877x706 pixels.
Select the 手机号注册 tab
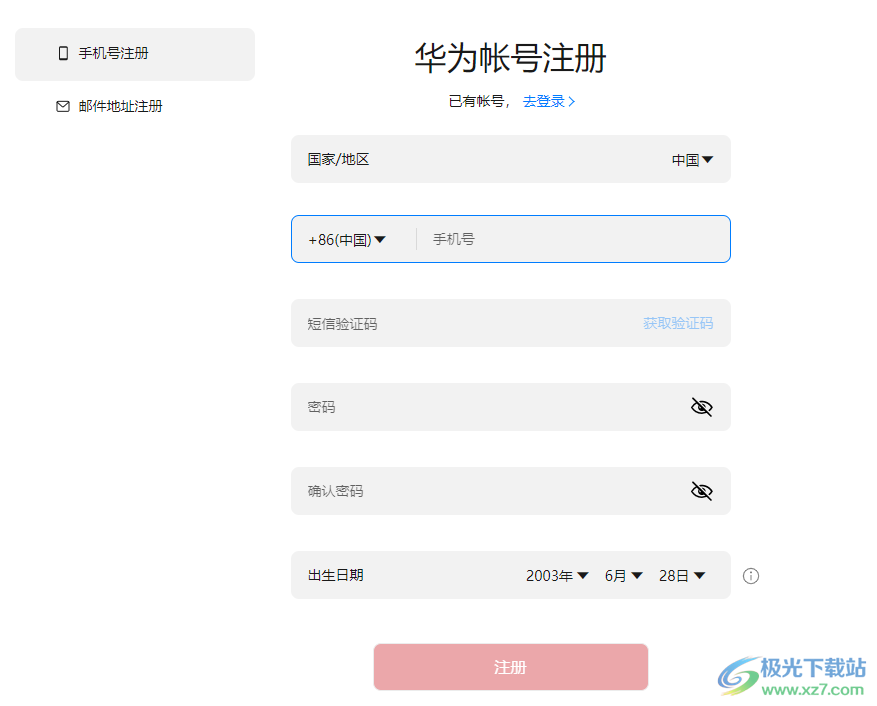pos(135,54)
